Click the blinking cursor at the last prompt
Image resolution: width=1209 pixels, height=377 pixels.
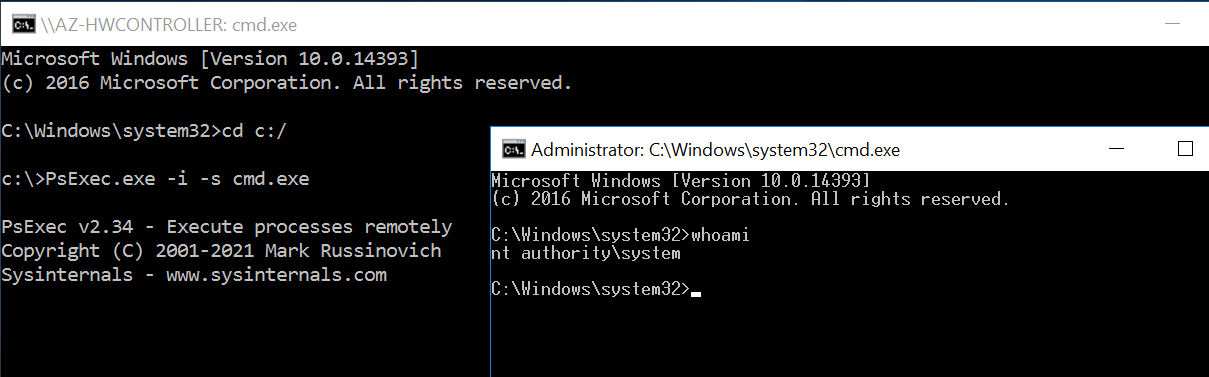coord(695,294)
